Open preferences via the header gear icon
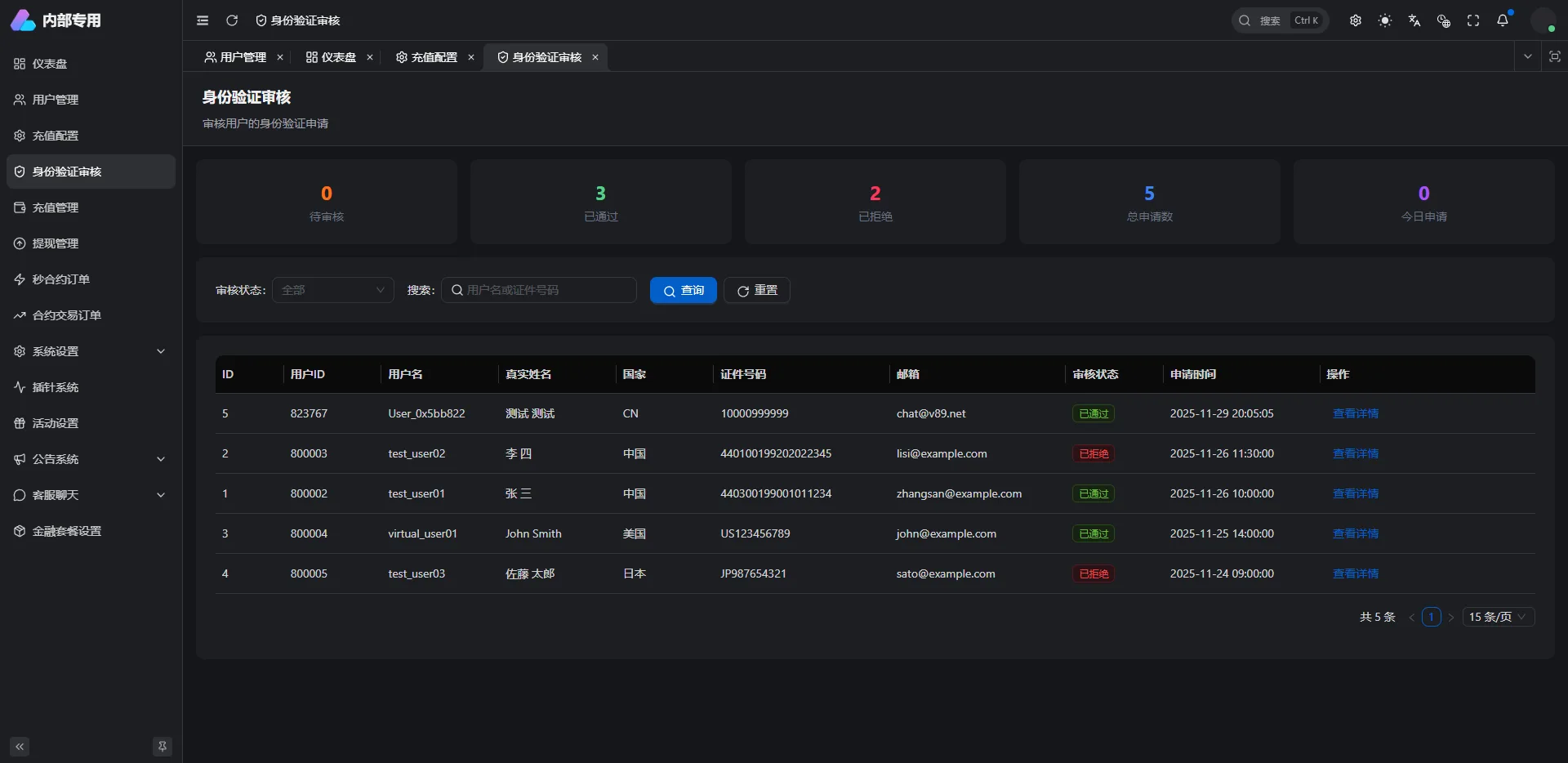The width and height of the screenshot is (1568, 763). click(x=1356, y=20)
